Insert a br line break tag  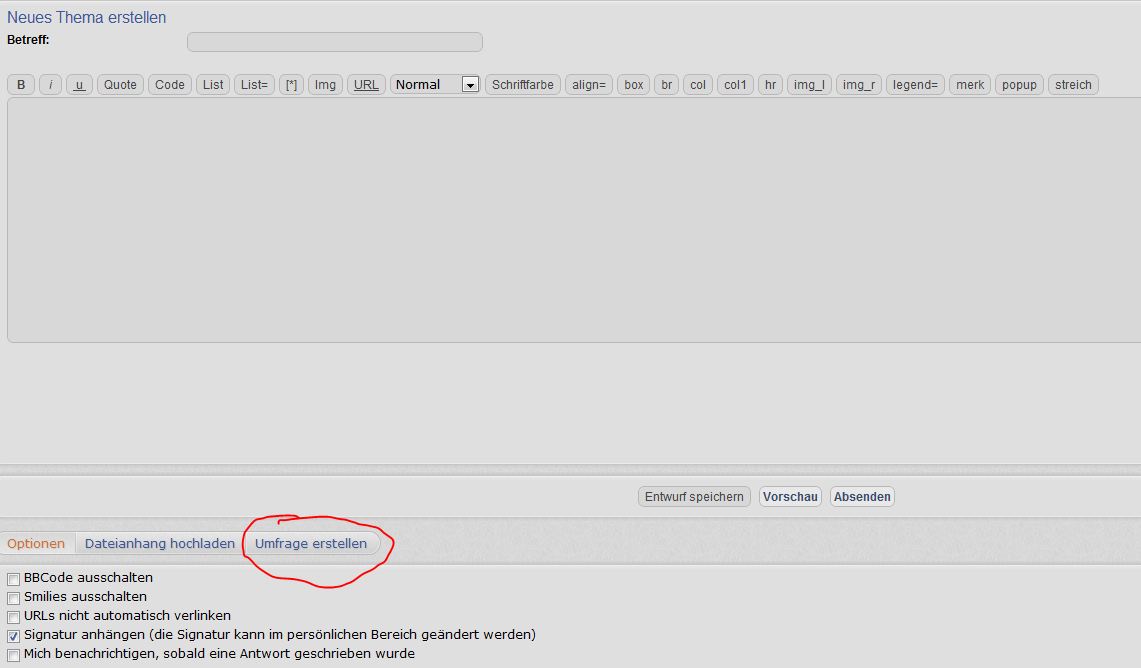667,84
